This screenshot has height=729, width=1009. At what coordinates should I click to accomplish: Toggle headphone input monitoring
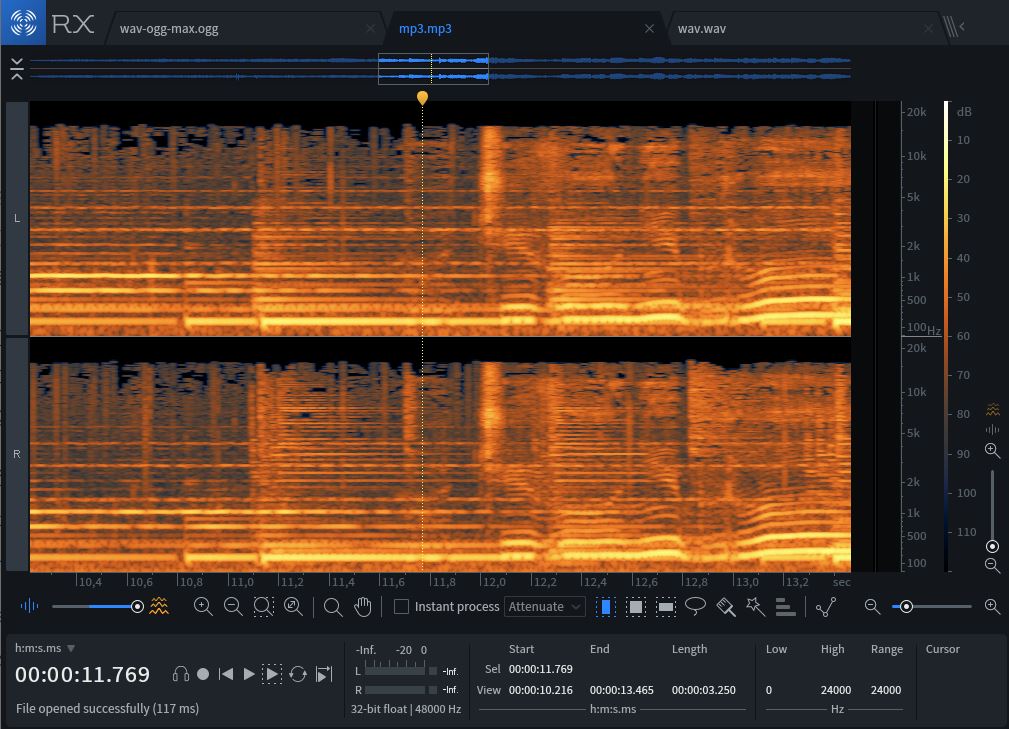point(181,674)
